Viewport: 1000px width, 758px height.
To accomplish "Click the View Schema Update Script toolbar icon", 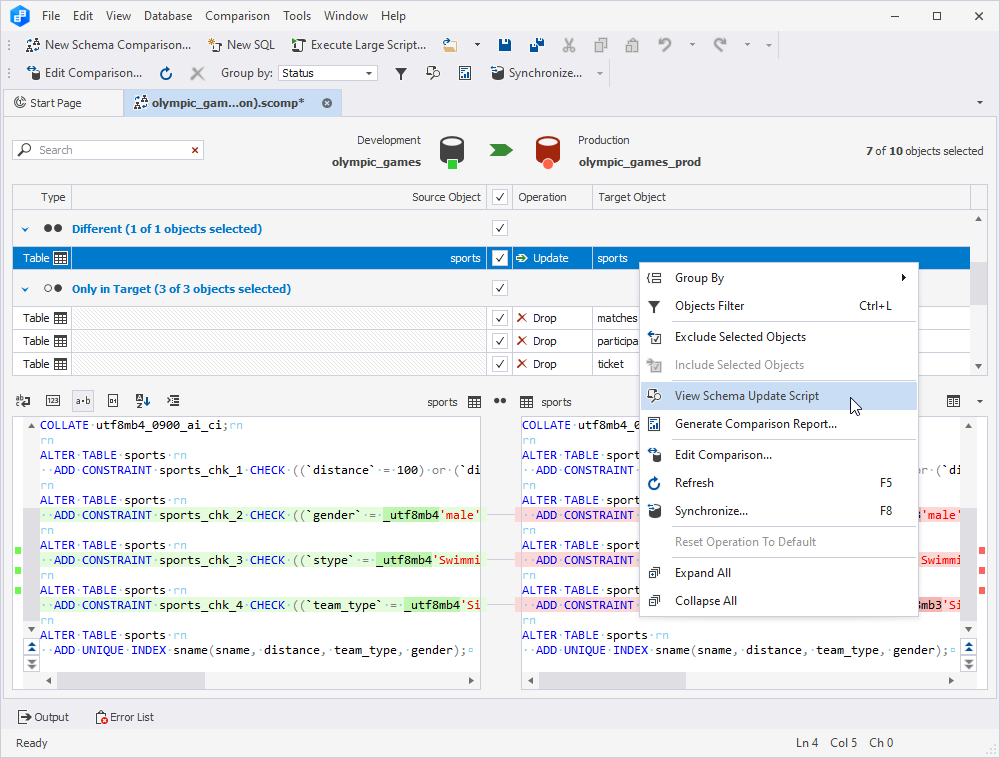I will [433, 73].
